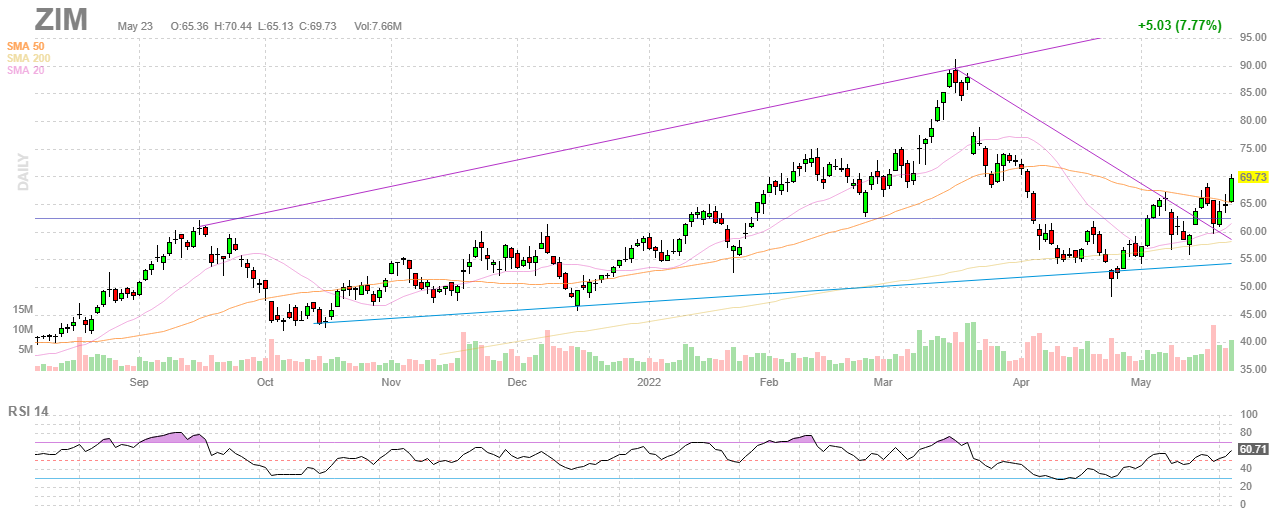Click the +5.03 (7.77%) change text

coord(1179,25)
